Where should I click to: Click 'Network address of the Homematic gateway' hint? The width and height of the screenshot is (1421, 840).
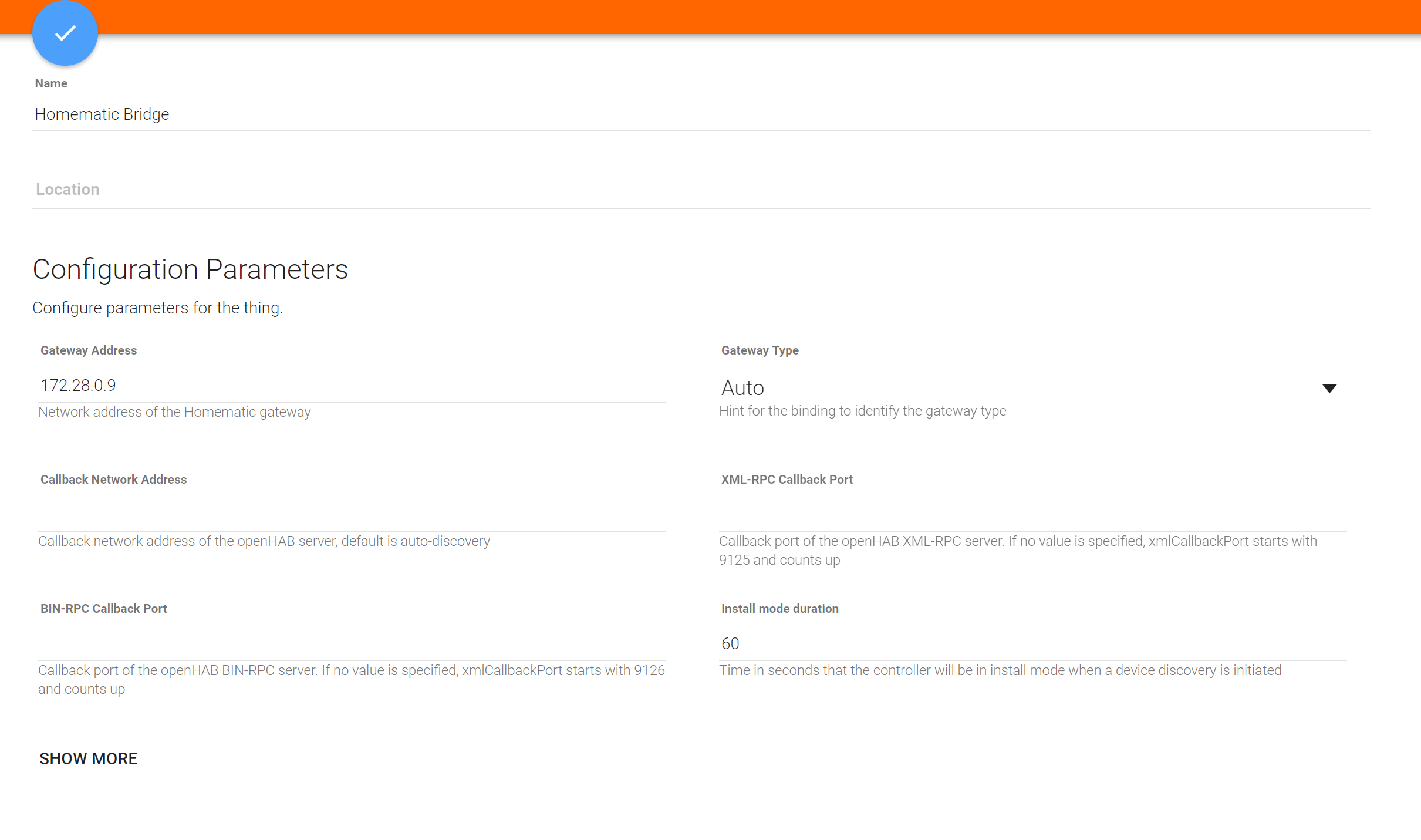point(174,412)
